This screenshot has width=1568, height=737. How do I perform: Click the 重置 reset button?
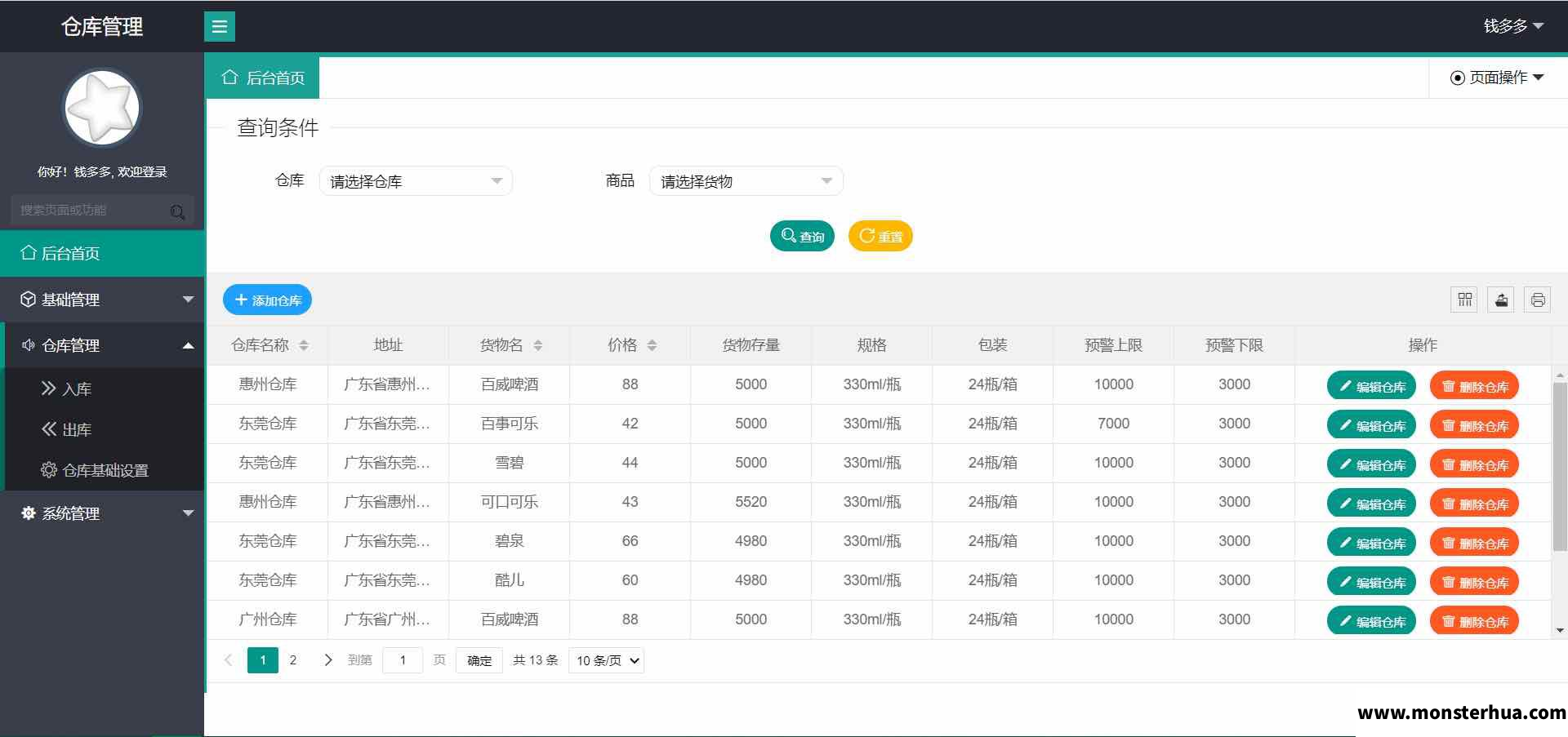pos(880,236)
